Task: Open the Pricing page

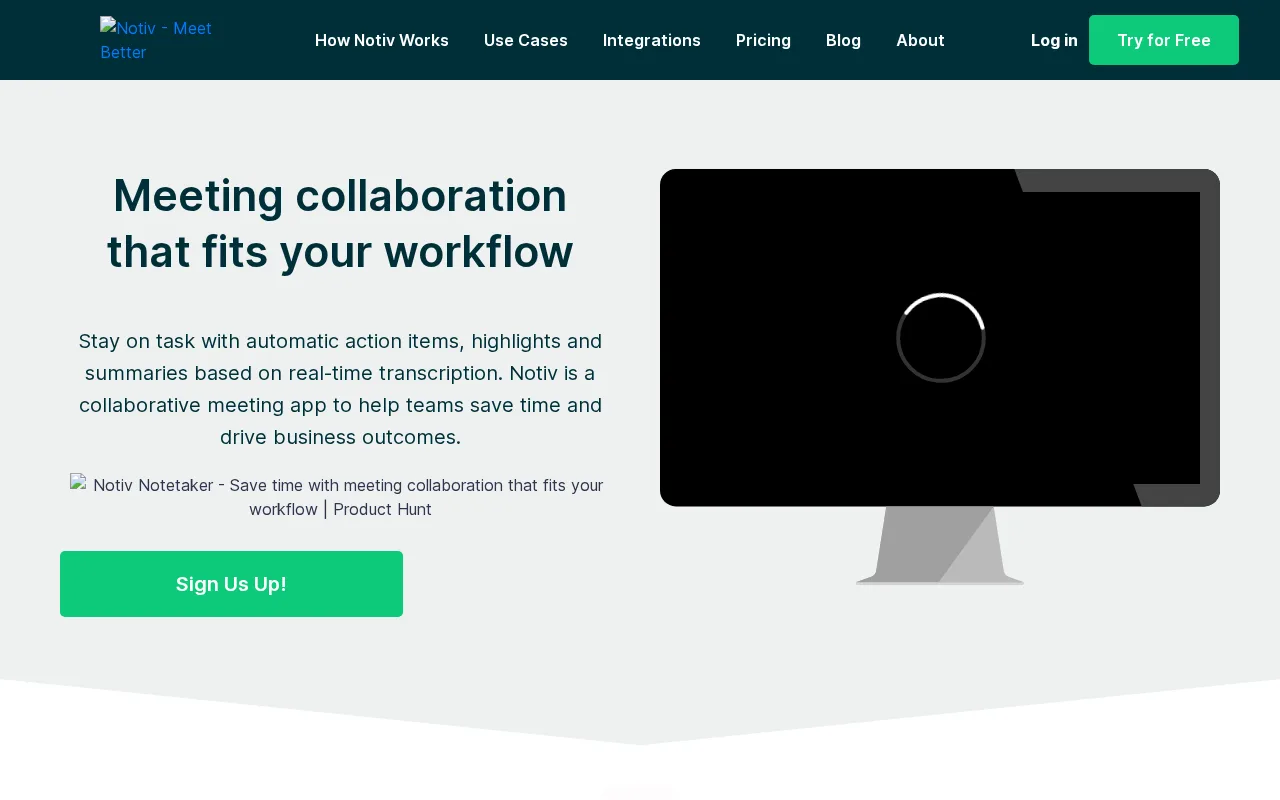Action: [763, 40]
